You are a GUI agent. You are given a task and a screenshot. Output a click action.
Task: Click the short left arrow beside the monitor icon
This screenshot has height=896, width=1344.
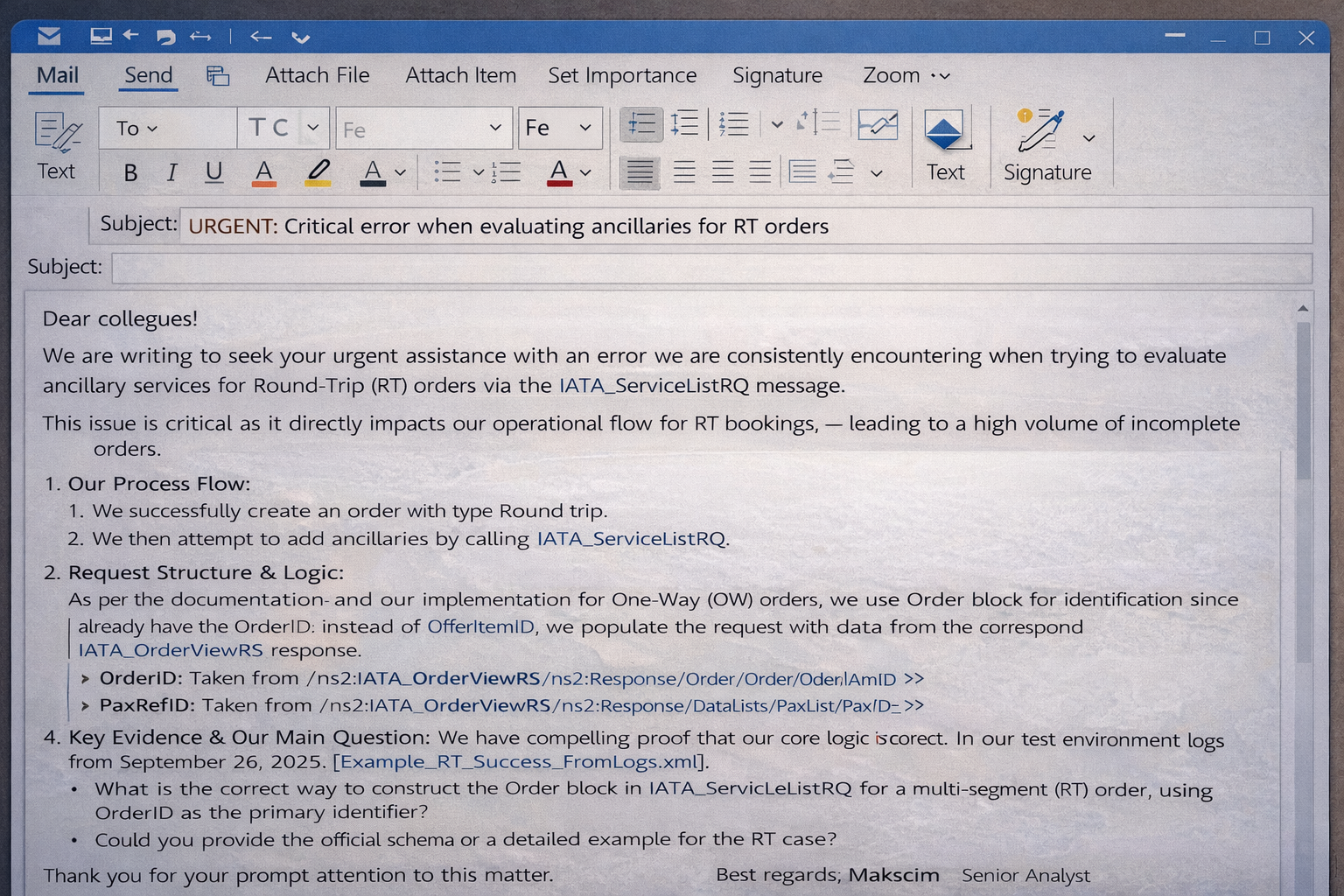tap(131, 35)
